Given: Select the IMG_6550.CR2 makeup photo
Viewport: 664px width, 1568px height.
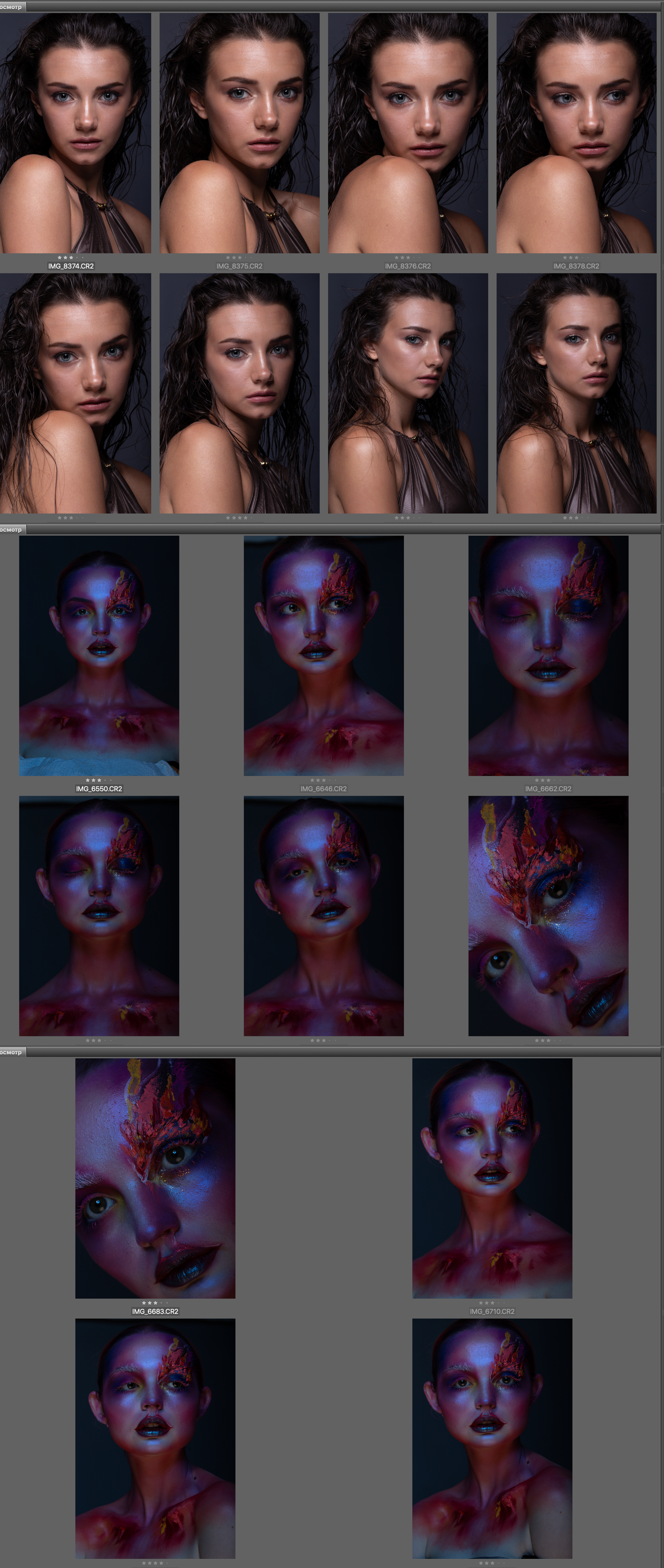Looking at the screenshot, I should point(99,655).
